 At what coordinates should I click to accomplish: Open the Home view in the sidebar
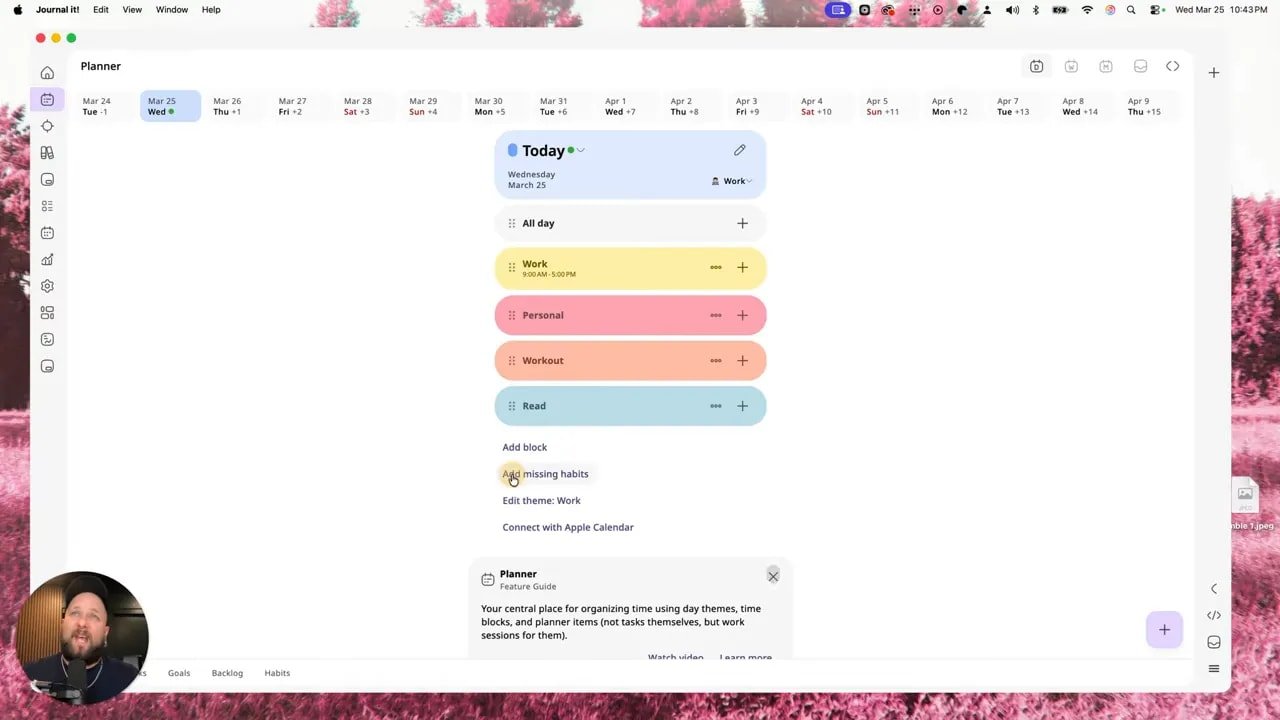(47, 72)
